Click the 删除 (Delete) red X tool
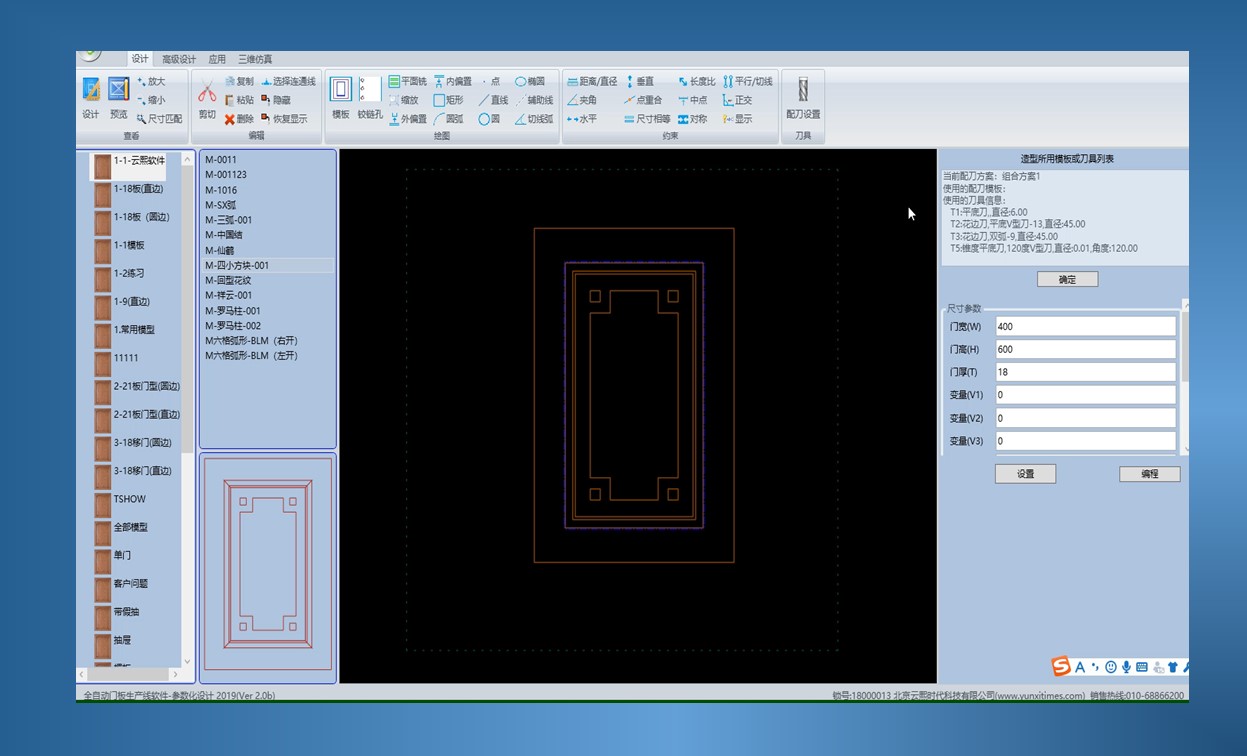Viewport: 1247px width, 756px height. coord(239,119)
